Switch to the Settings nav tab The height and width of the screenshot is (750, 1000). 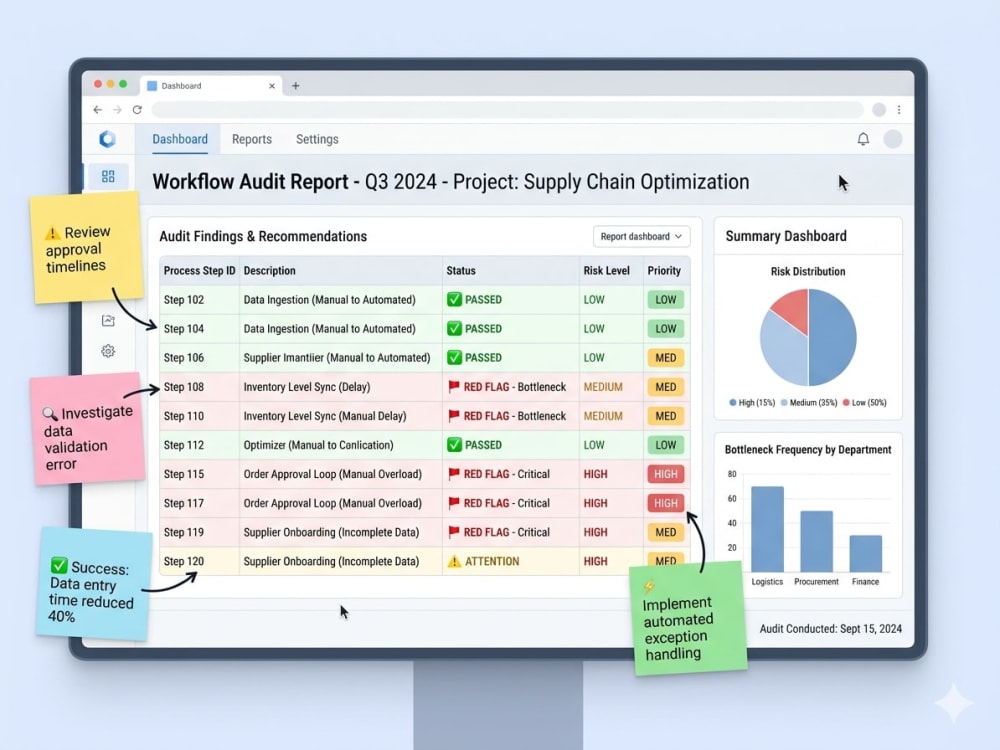point(317,139)
